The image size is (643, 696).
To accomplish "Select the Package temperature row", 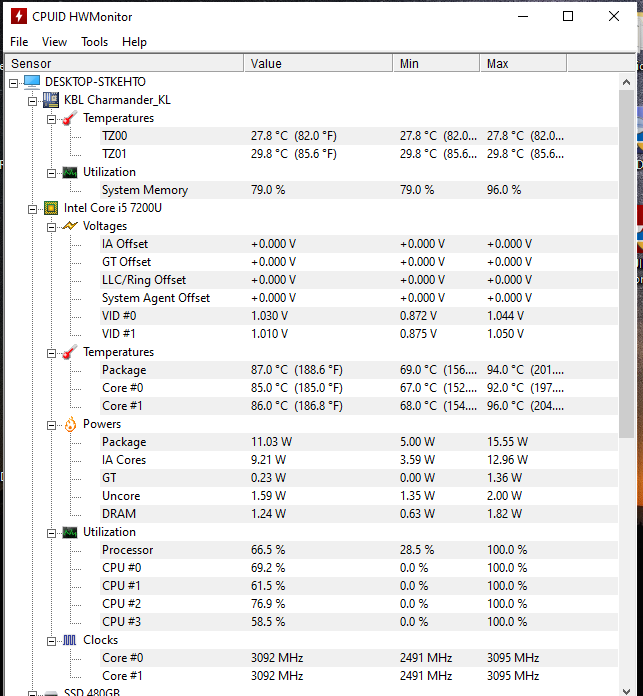I will [x=359, y=370].
